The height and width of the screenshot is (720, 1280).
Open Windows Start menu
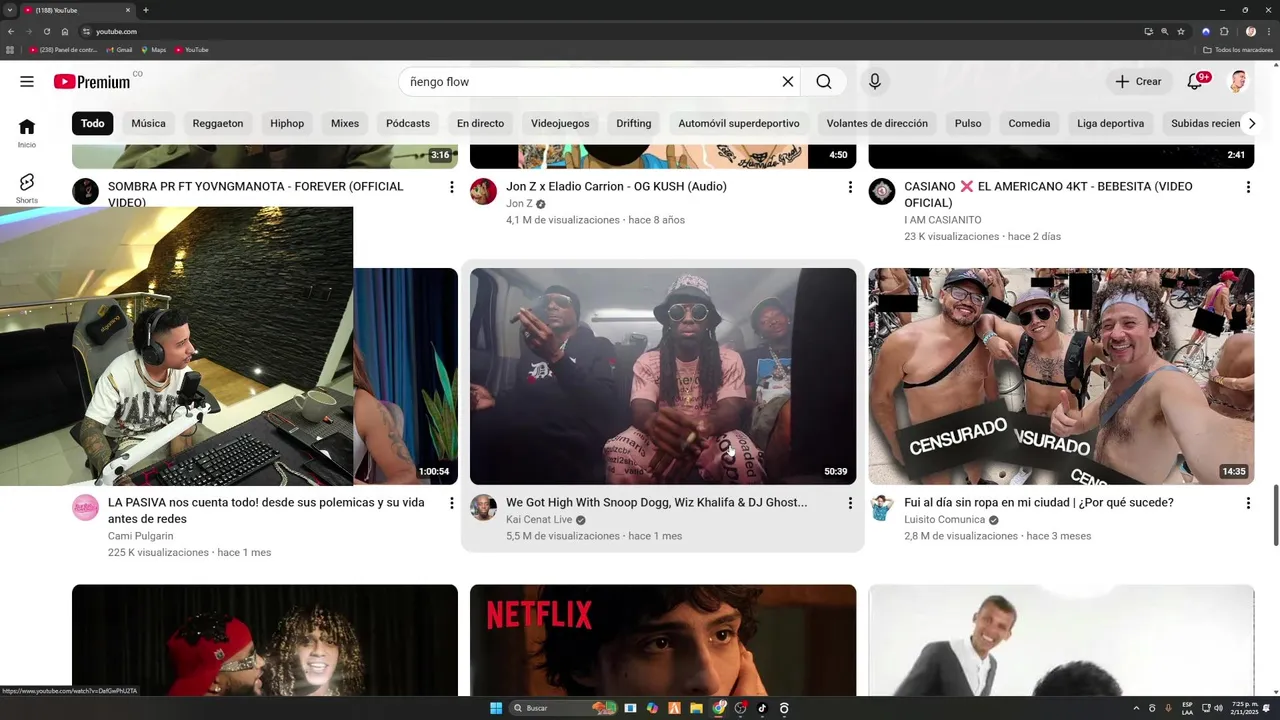pyautogui.click(x=496, y=708)
